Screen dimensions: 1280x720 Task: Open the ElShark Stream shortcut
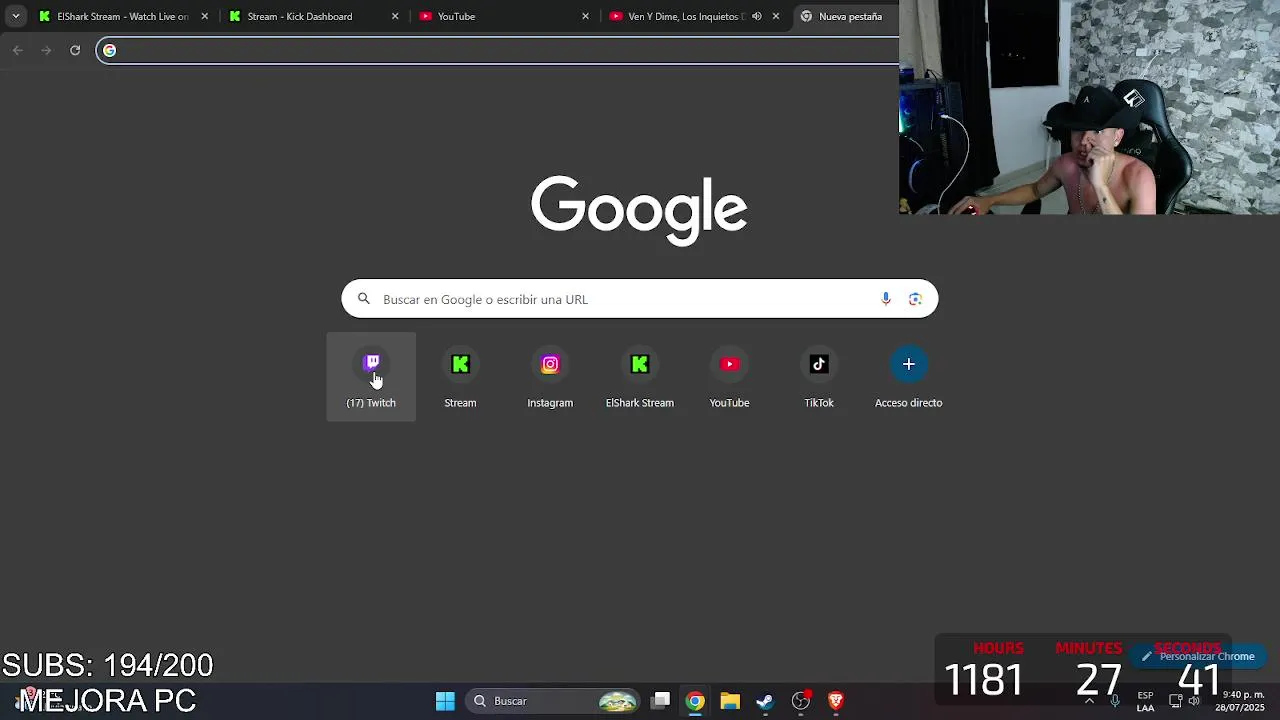click(x=640, y=377)
